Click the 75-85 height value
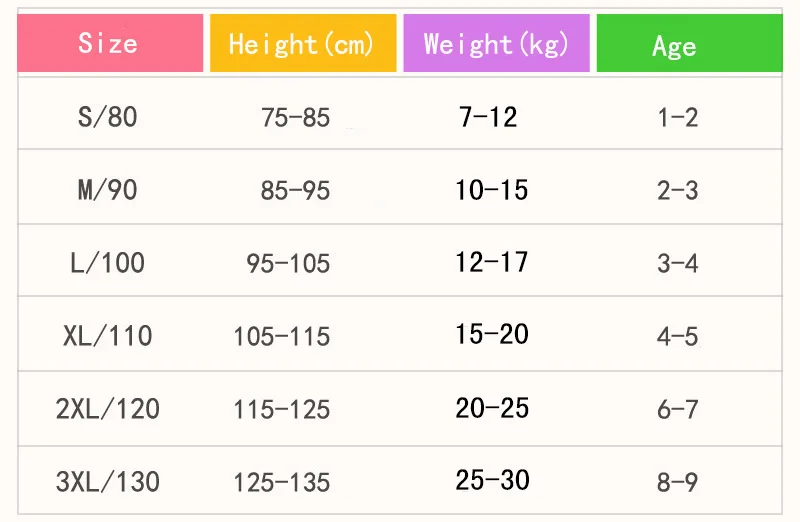800x522 pixels. tap(295, 117)
